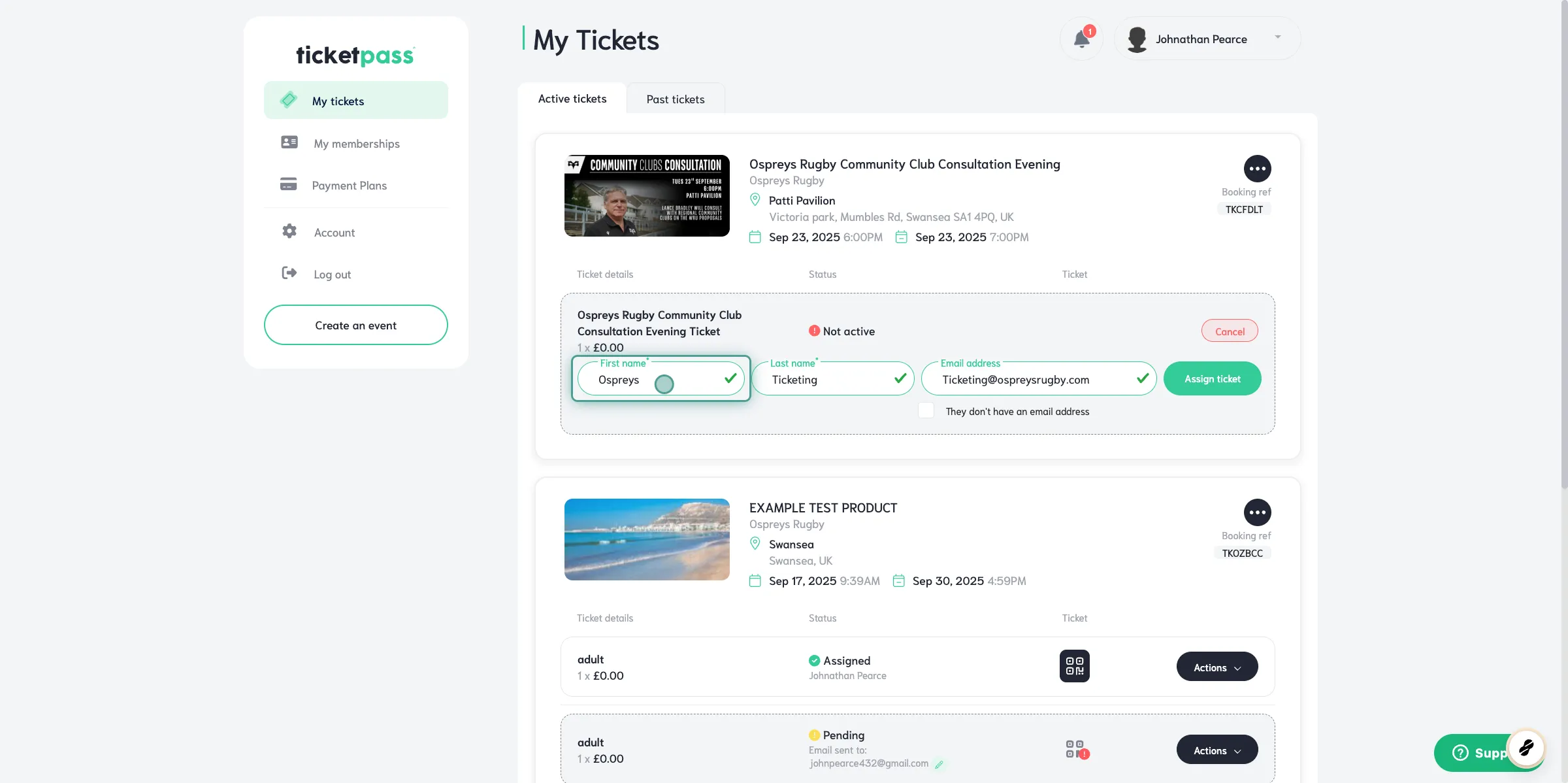Click the Ospreys Rugby Community Club Consultation Evening title
Image resolution: width=1568 pixels, height=783 pixels.
pyautogui.click(x=904, y=164)
